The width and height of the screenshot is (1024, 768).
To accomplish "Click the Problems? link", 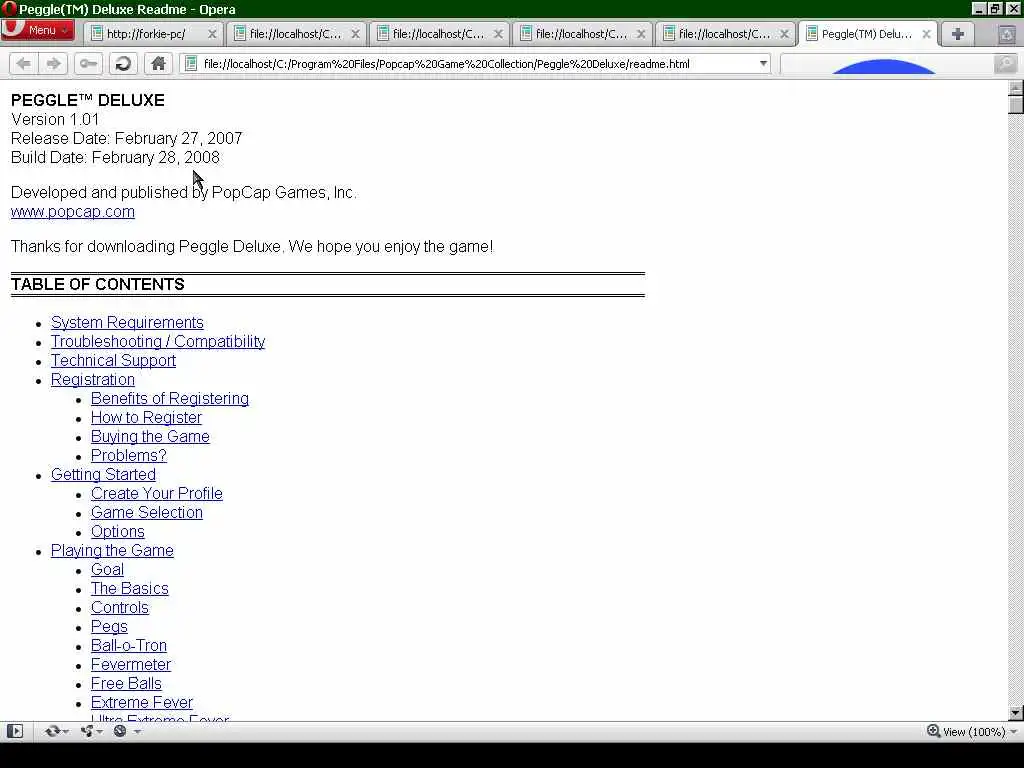I will point(129,455).
